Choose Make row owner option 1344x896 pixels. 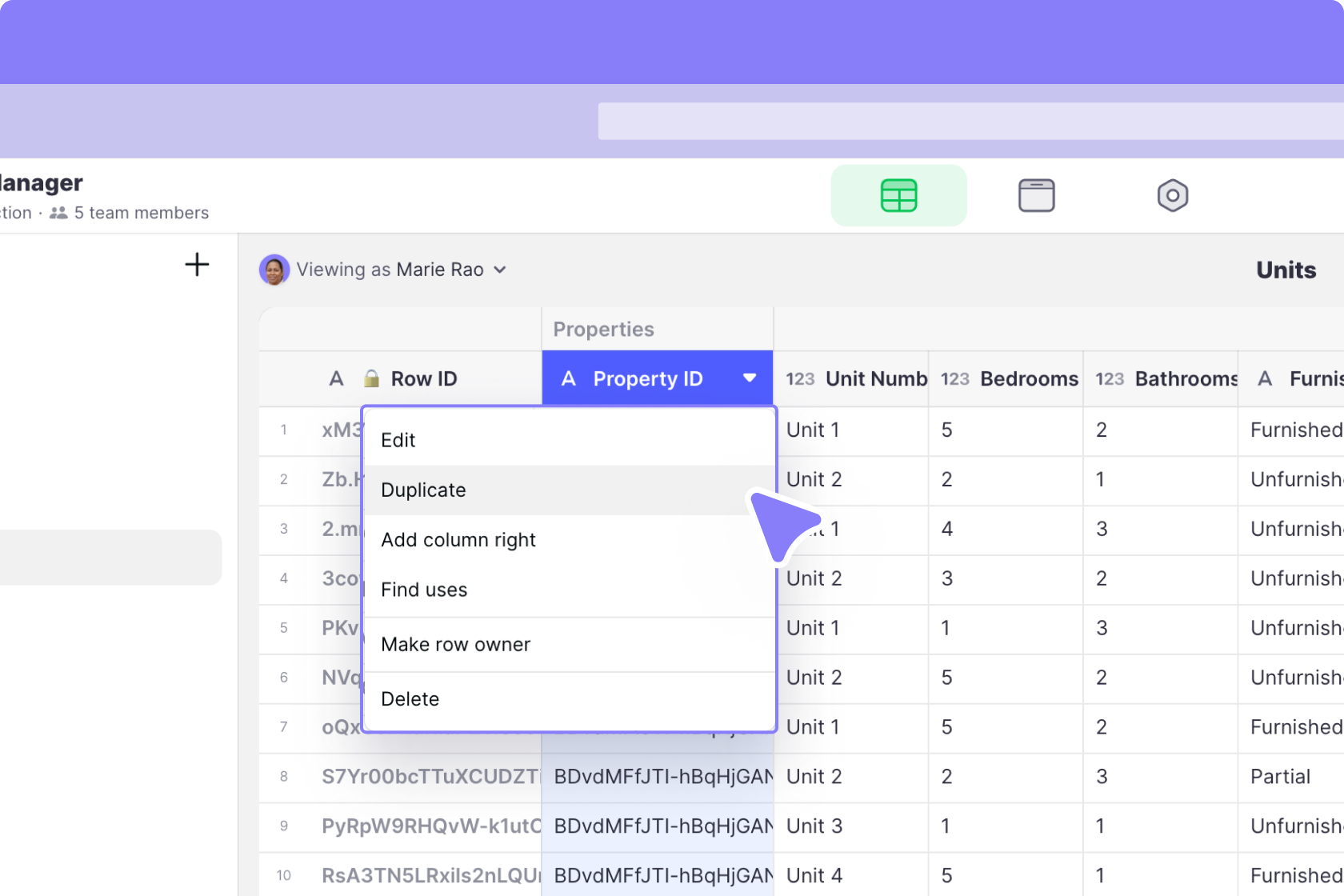coord(455,644)
